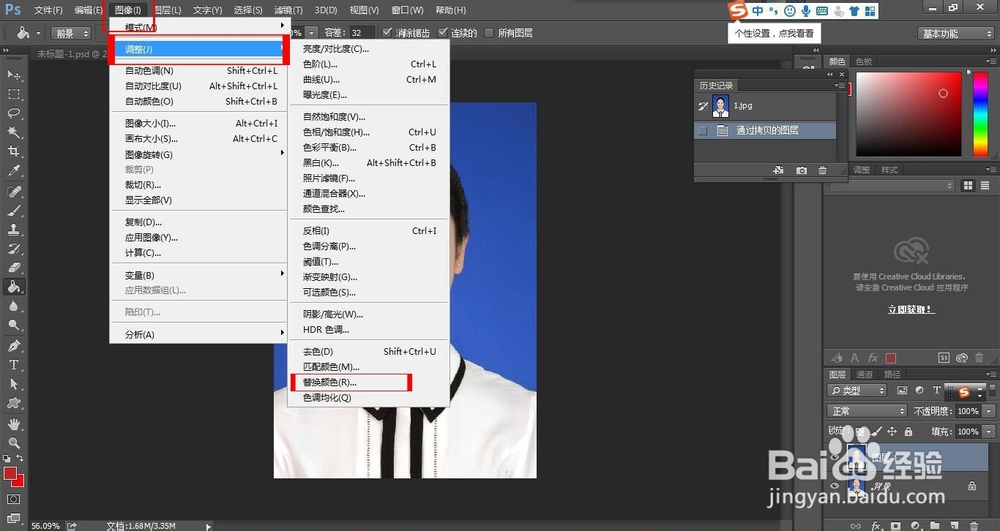Viewport: 1000px width, 531px height.
Task: Select the Dodge tool
Action: tap(14, 326)
